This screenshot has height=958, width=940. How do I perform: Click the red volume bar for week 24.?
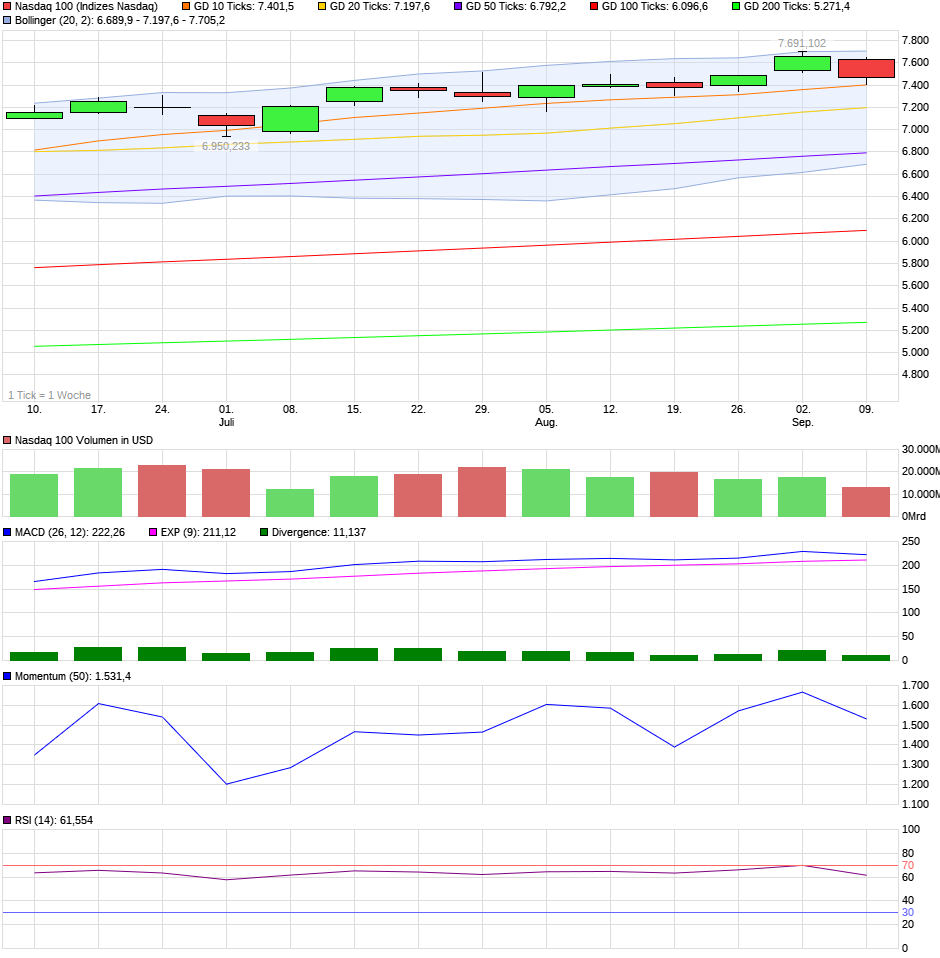click(x=162, y=491)
